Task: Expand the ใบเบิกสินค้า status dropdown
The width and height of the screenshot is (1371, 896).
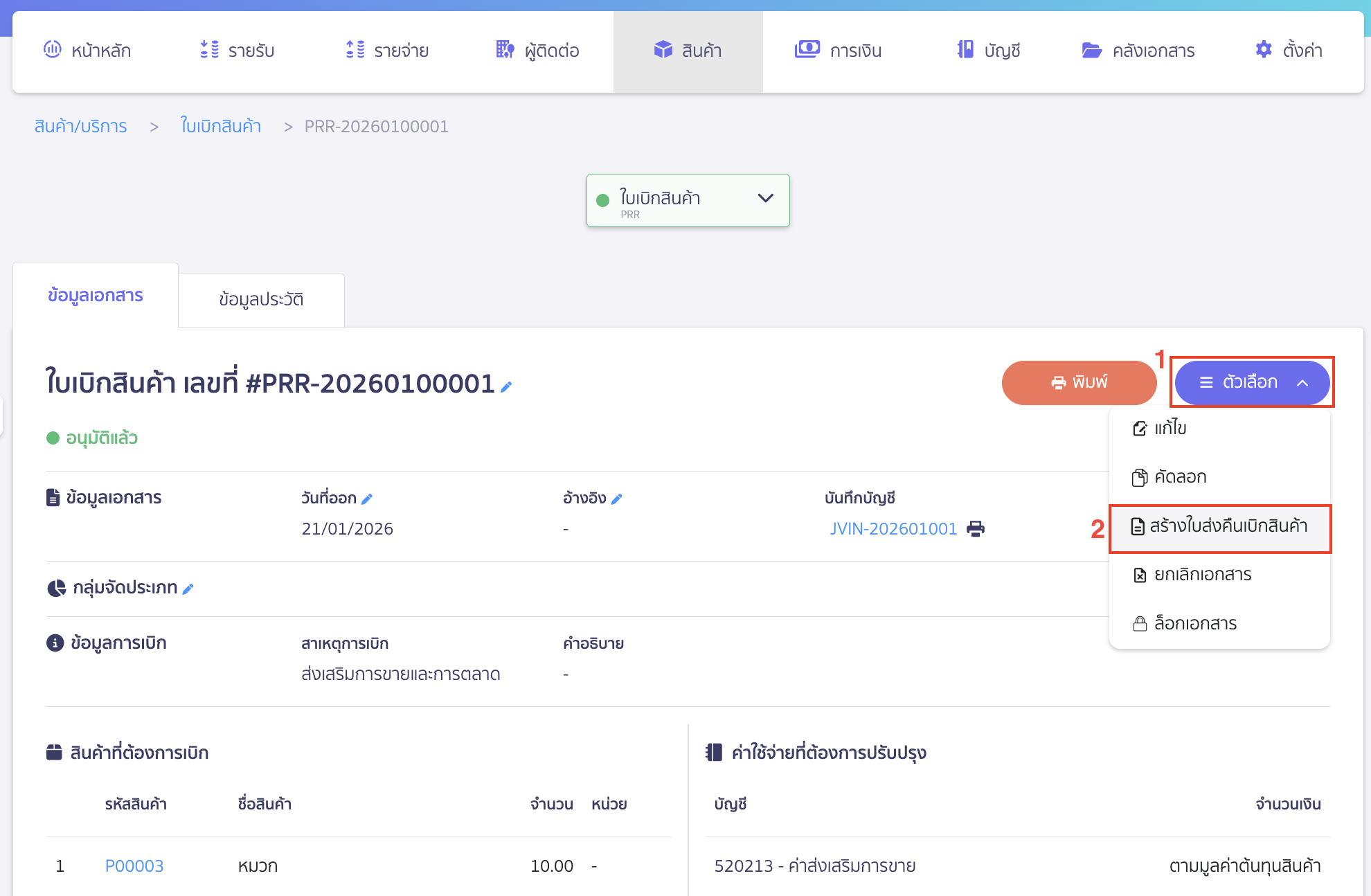Action: (x=765, y=199)
